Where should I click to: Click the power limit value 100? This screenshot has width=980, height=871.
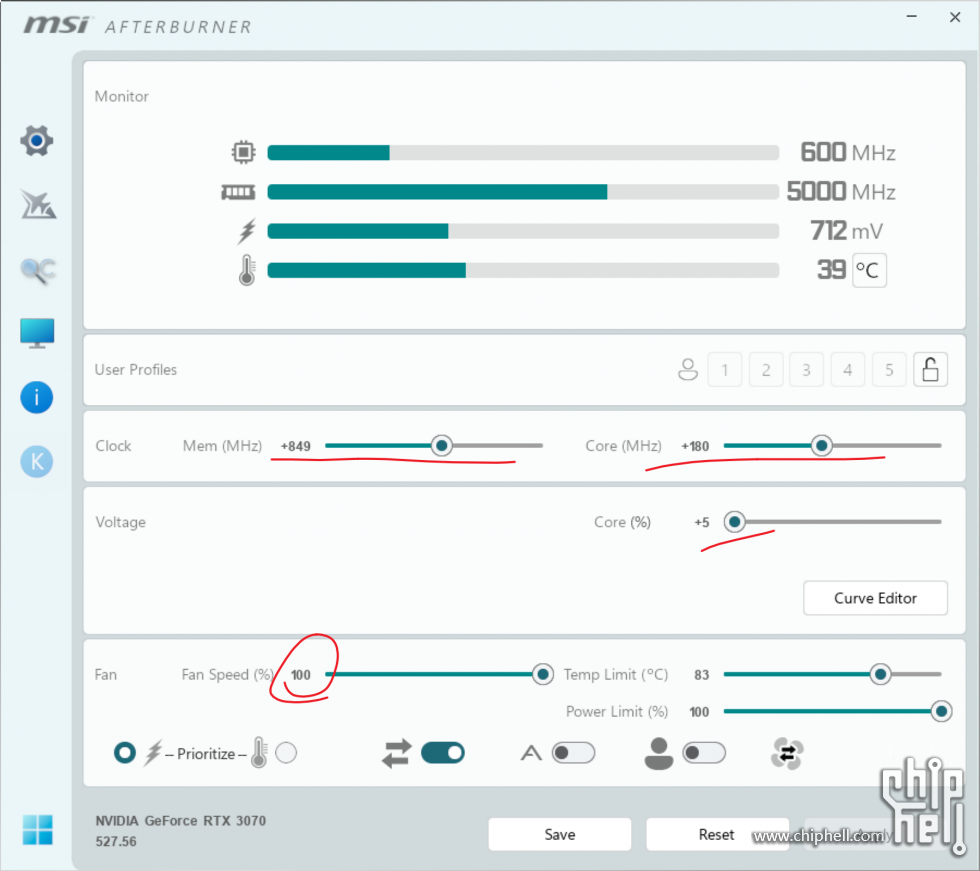699,712
